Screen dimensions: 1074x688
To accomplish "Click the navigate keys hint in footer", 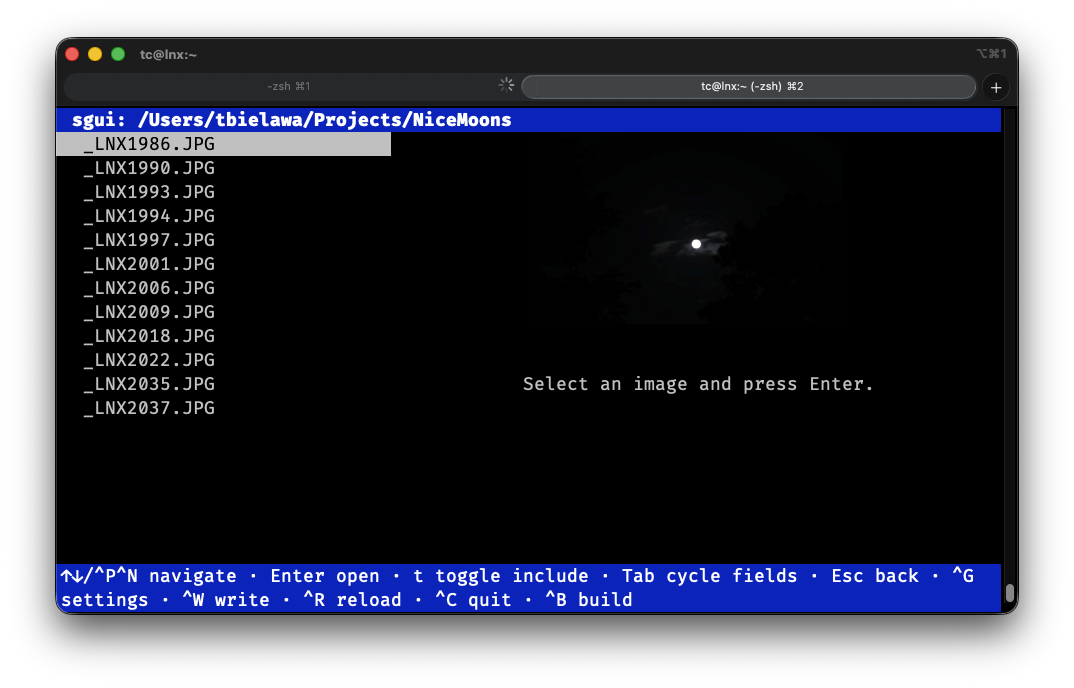I will 149,576.
